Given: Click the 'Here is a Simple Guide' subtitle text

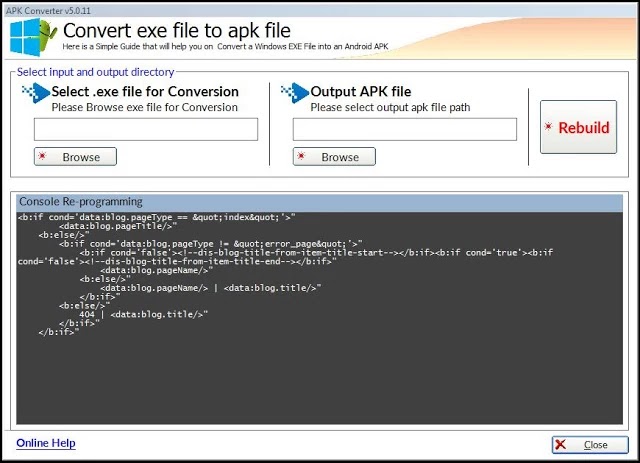Looking at the screenshot, I should [x=225, y=47].
